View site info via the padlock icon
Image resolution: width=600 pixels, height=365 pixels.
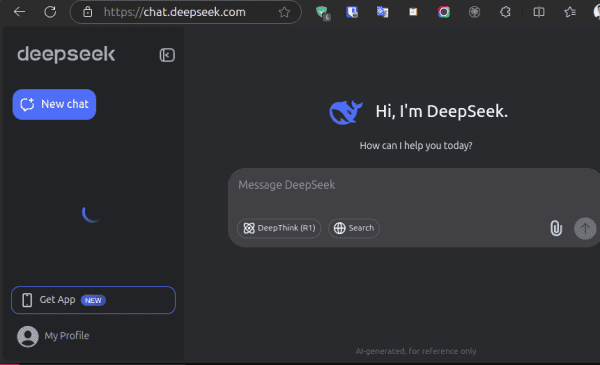coord(88,12)
